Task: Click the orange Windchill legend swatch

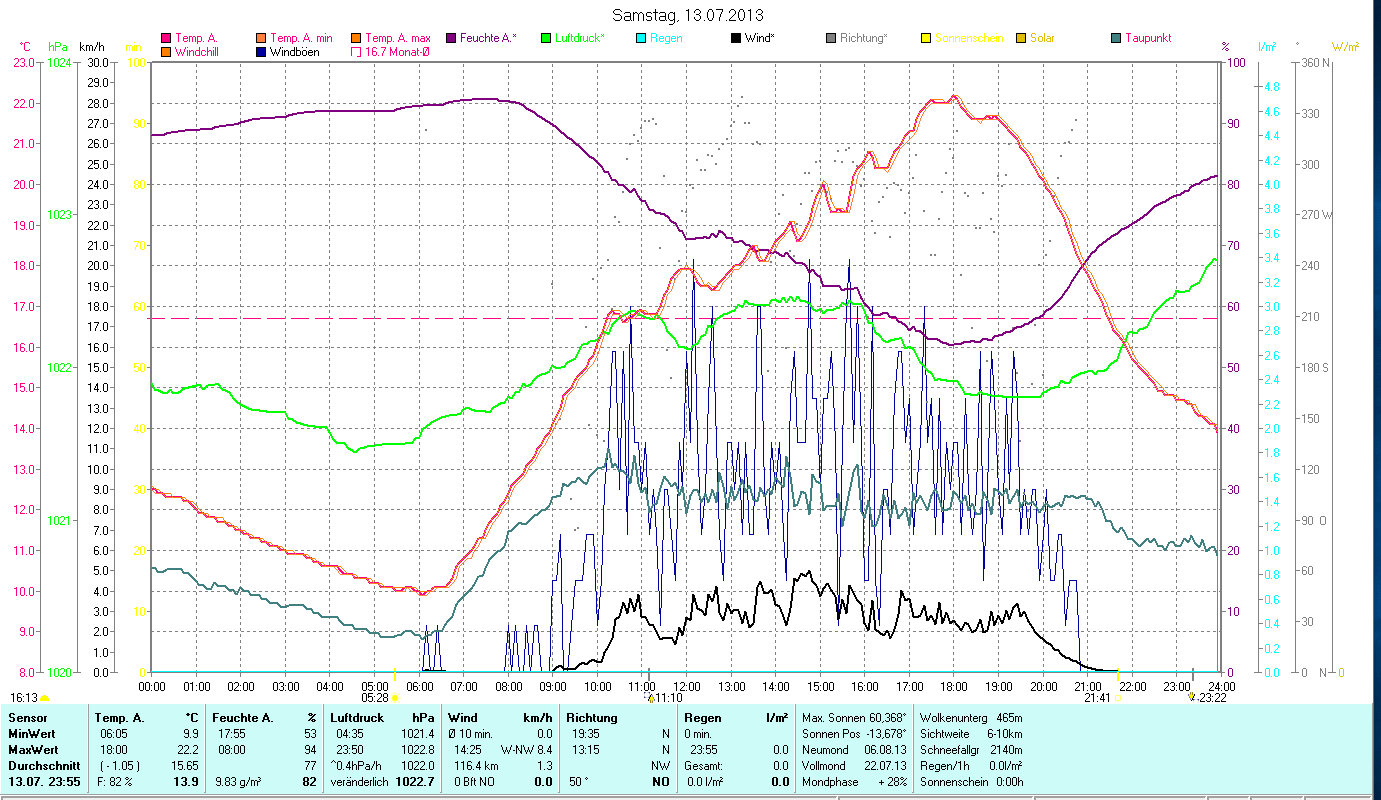Action: coord(167,52)
